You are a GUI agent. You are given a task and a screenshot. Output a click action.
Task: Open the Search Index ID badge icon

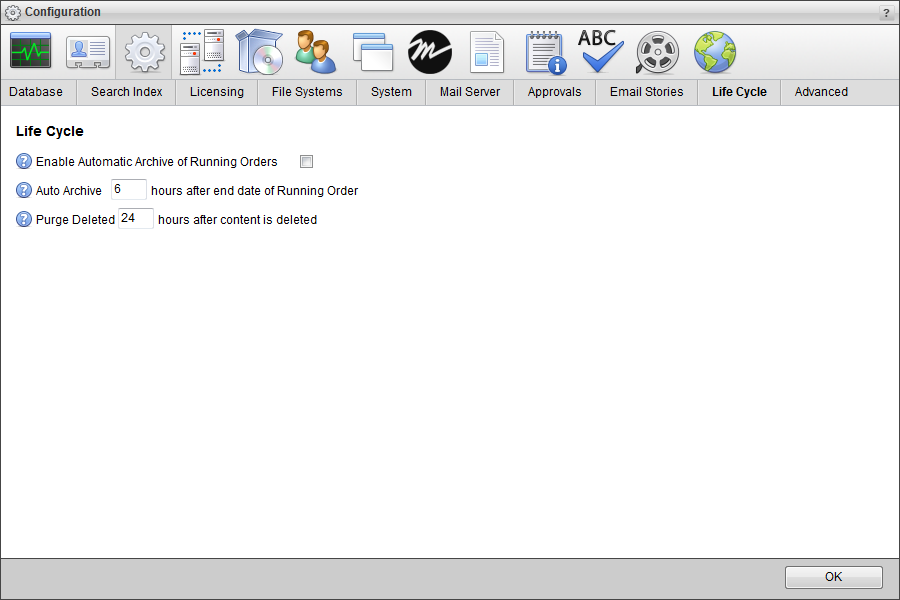click(87, 51)
